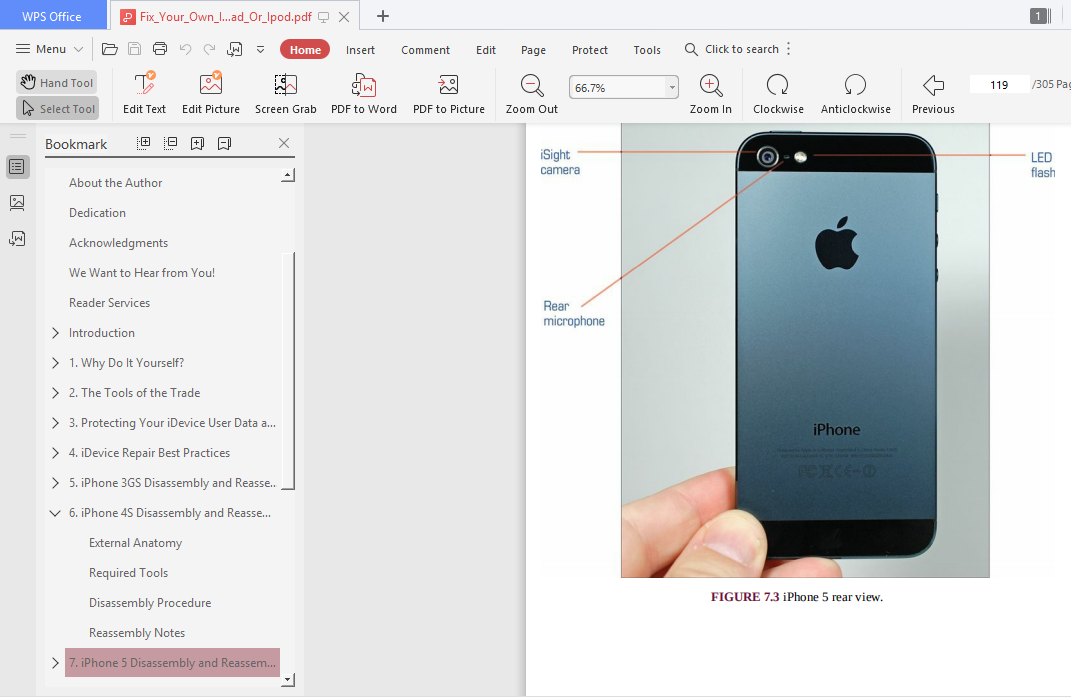1071x697 pixels.
Task: Collapse '6. iPhone 4S Disassembly' bookmark
Action: [55, 513]
